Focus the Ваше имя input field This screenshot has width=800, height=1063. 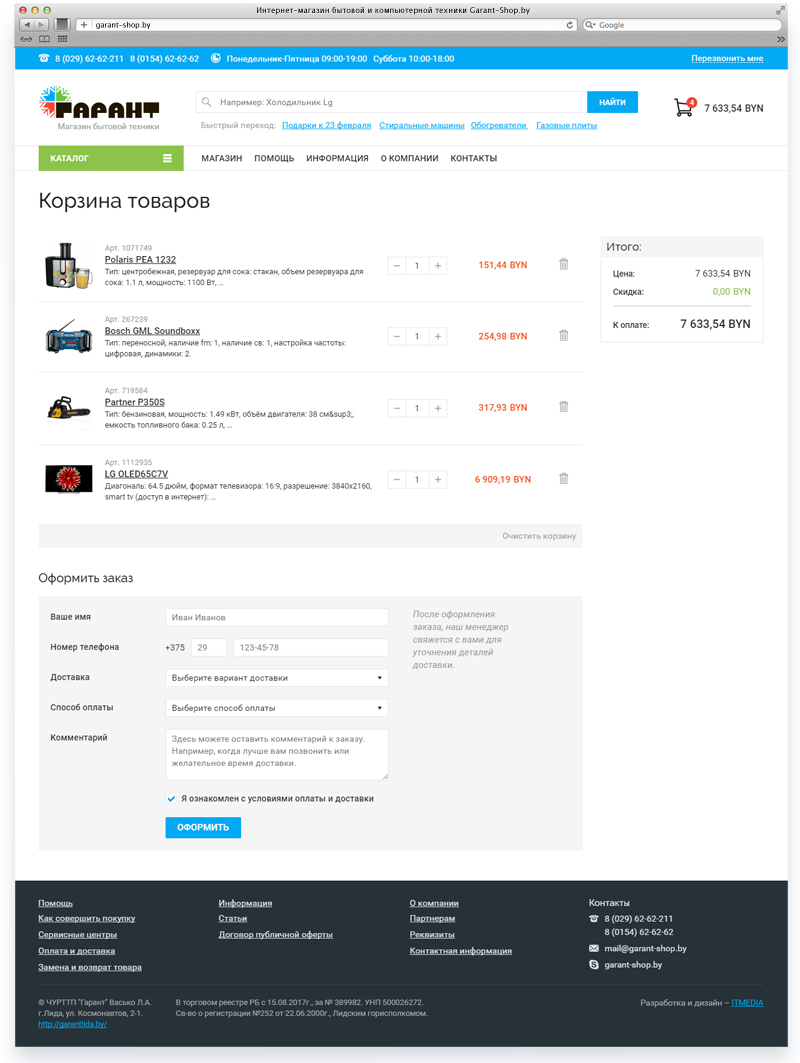pos(277,617)
